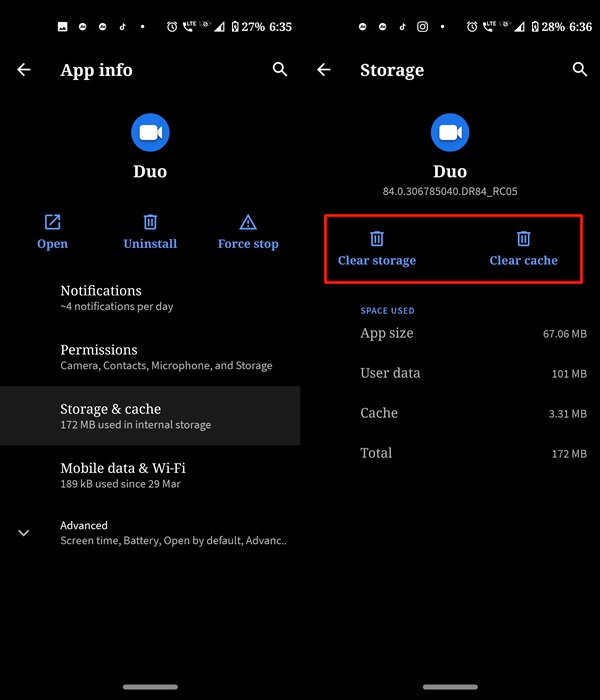Tap the Instagram notification icon in right status bar
Image resolution: width=600 pixels, height=700 pixels.
(422, 27)
